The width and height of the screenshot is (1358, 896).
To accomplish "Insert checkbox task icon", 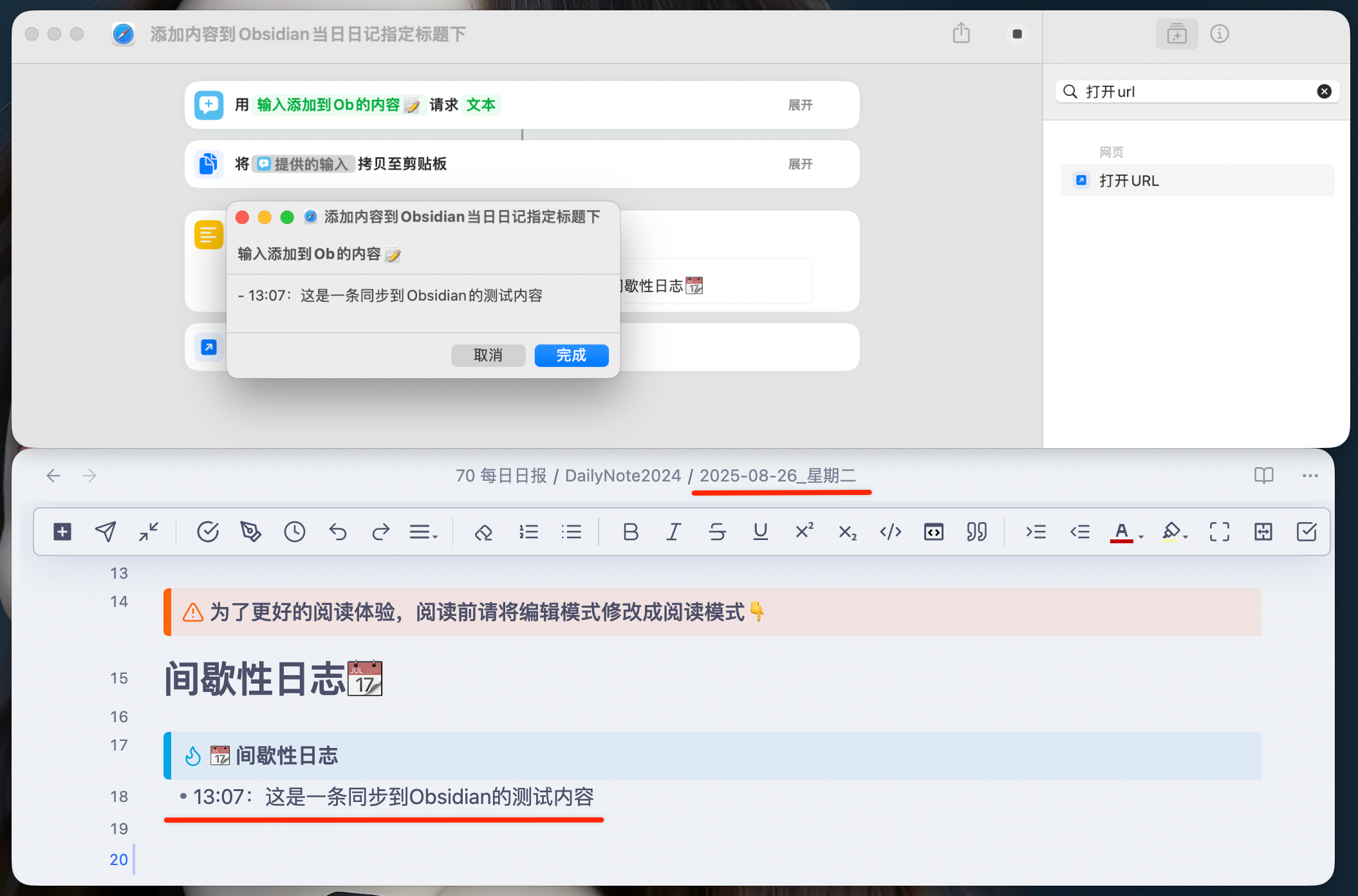I will click(1307, 532).
